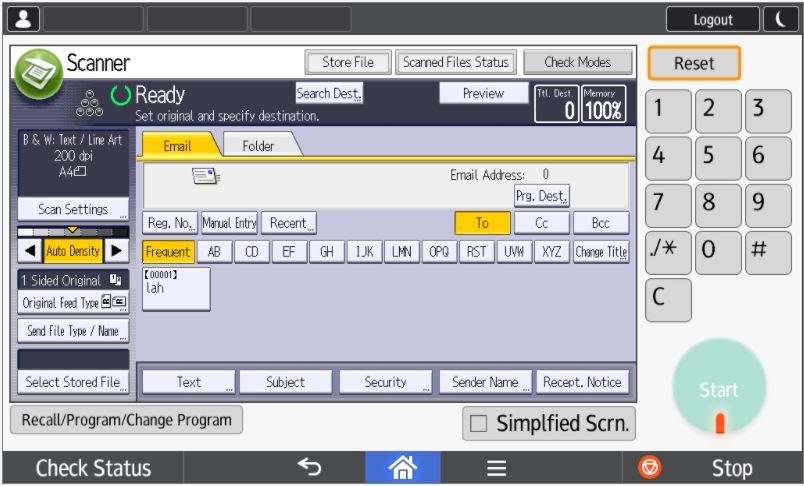Increase density with the right arrow
Image resolution: width=804 pixels, height=486 pixels.
[117, 251]
